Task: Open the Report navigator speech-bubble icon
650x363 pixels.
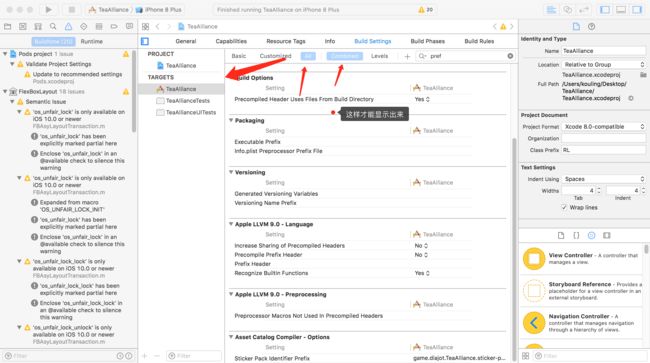Action: [129, 27]
